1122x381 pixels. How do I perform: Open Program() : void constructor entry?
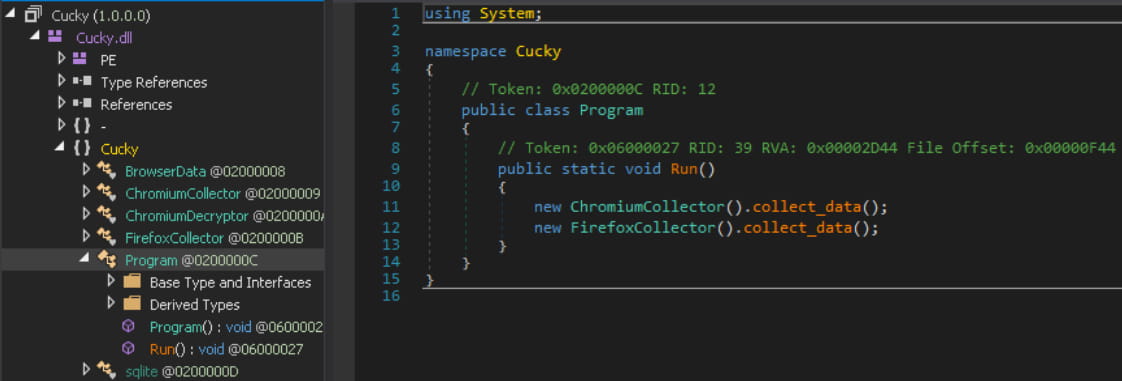[236, 327]
